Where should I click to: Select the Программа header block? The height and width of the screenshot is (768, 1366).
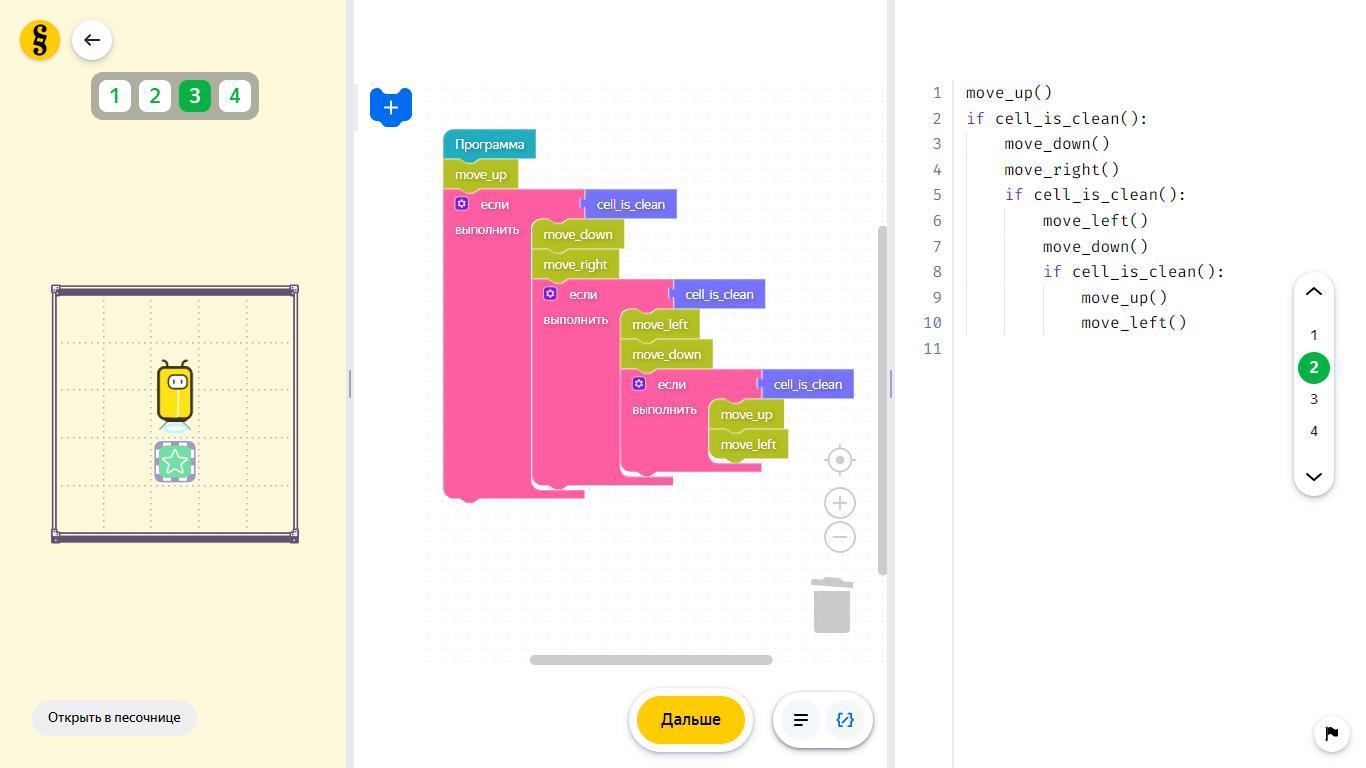(489, 144)
